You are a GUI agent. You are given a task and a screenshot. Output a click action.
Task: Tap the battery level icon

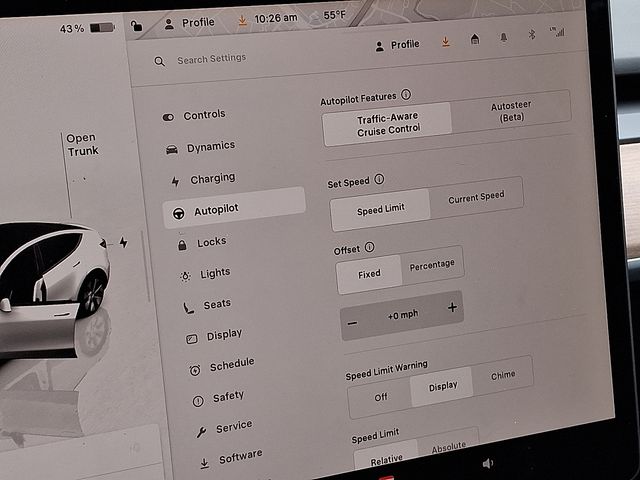point(102,28)
